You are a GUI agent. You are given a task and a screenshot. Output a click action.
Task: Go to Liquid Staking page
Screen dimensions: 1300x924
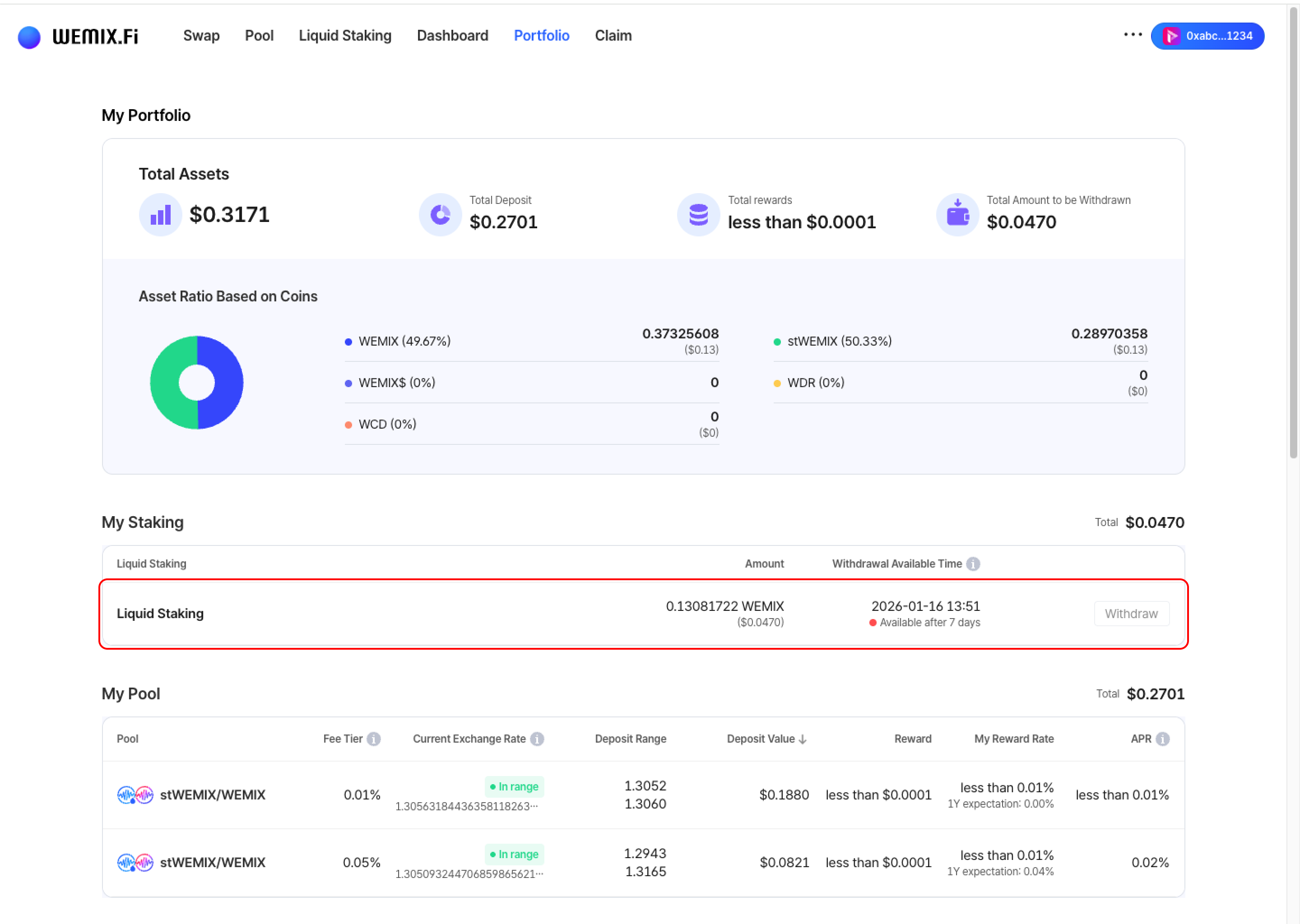point(345,36)
